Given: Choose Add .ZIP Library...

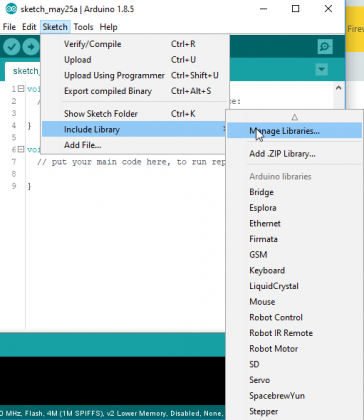Looking at the screenshot, I should pos(294,154).
